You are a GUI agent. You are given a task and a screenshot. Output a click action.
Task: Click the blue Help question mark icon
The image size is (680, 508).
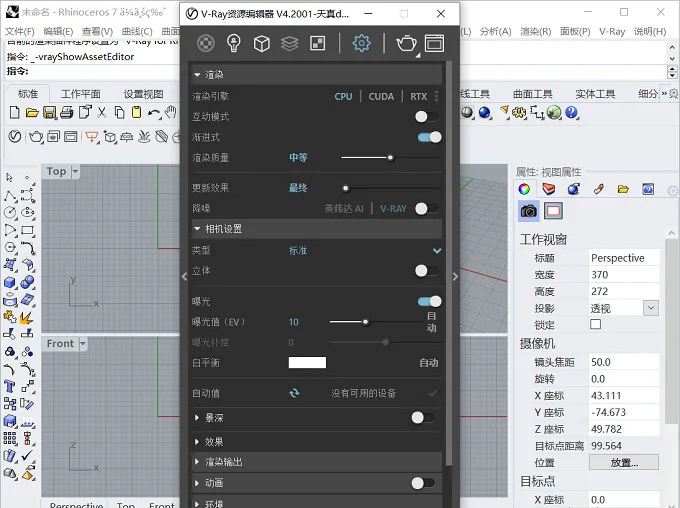click(572, 113)
